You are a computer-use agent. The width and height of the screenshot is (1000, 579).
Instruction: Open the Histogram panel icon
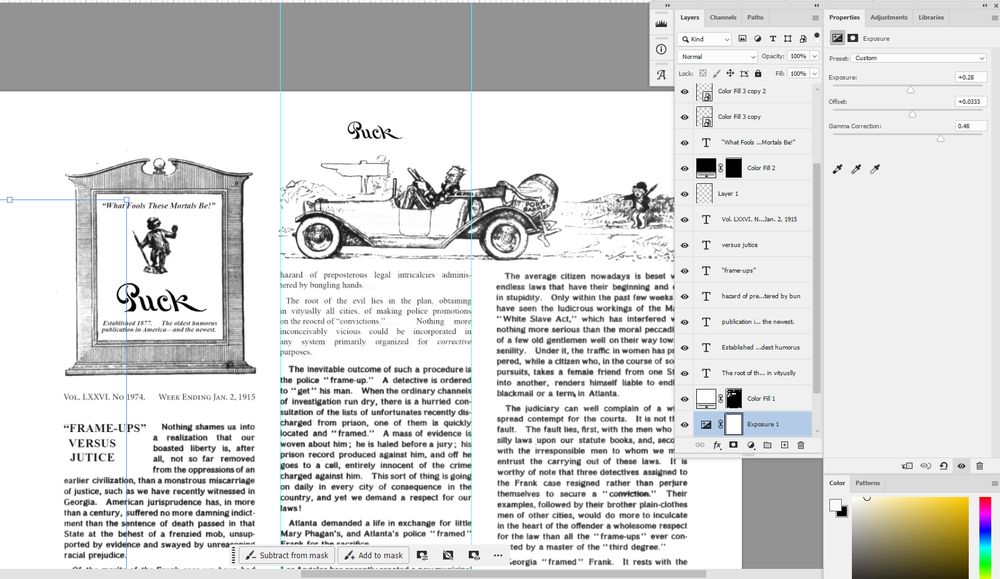(661, 24)
